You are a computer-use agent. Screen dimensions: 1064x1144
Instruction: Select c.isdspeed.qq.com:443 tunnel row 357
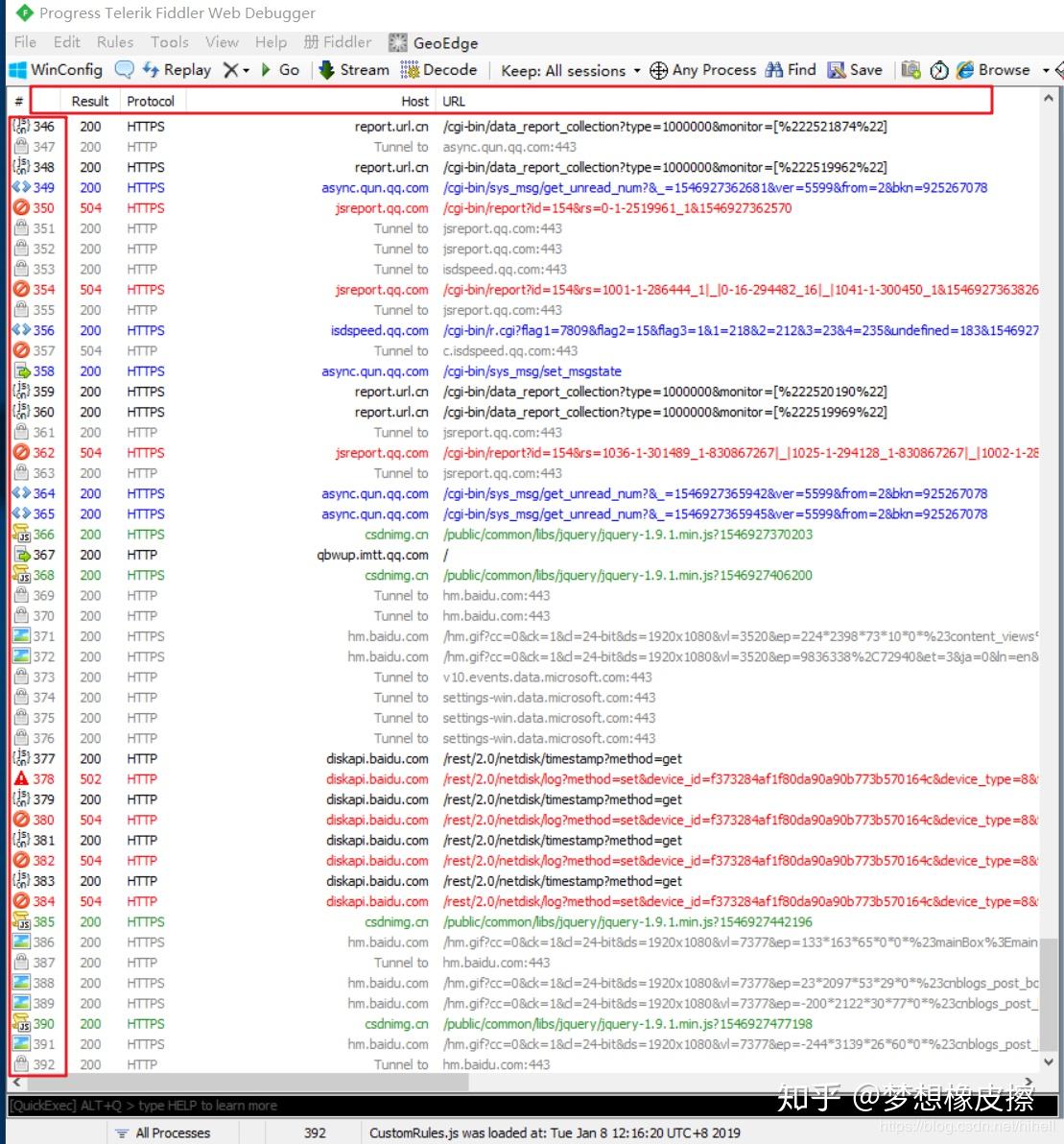pyautogui.click(x=509, y=351)
